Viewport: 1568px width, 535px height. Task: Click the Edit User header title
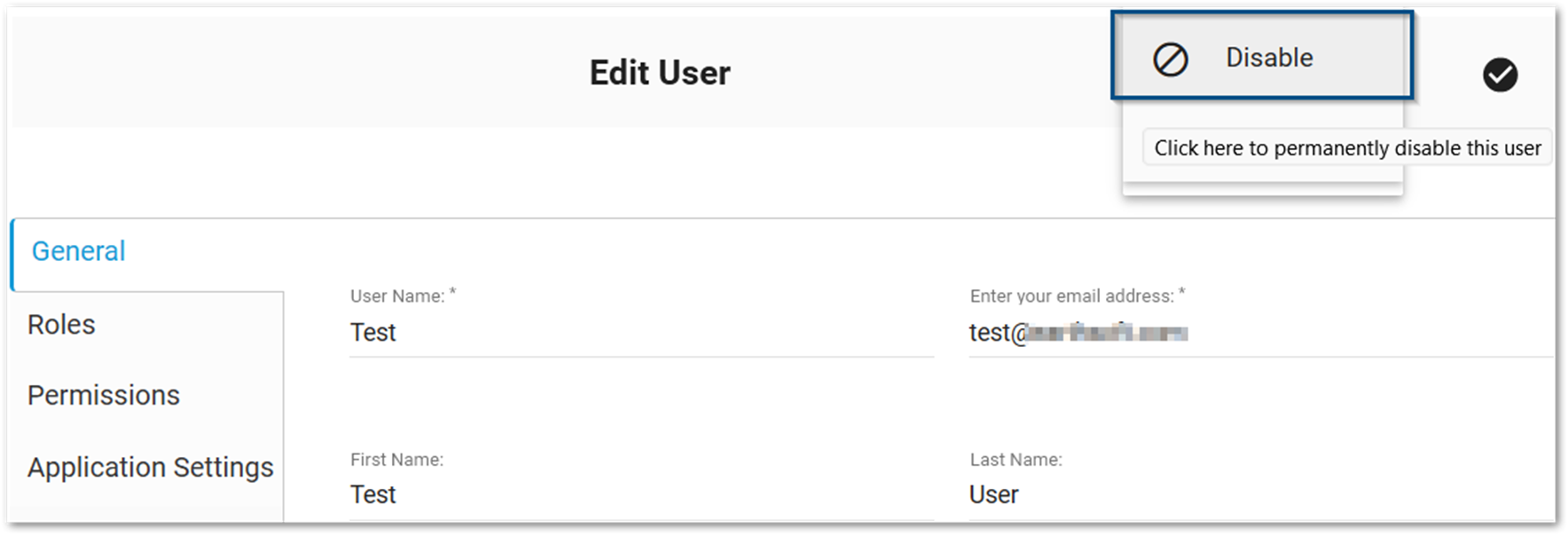(x=659, y=72)
